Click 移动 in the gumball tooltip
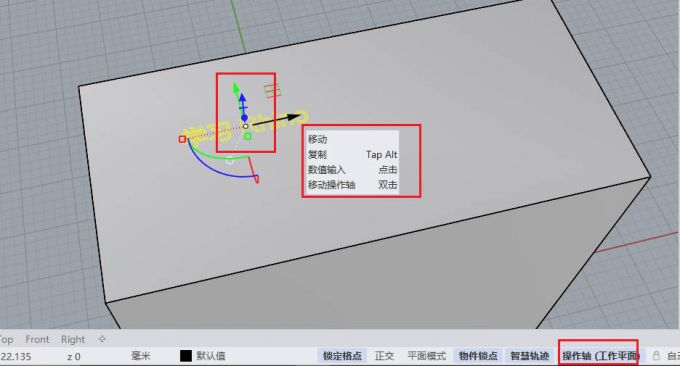680x366 pixels. 317,139
